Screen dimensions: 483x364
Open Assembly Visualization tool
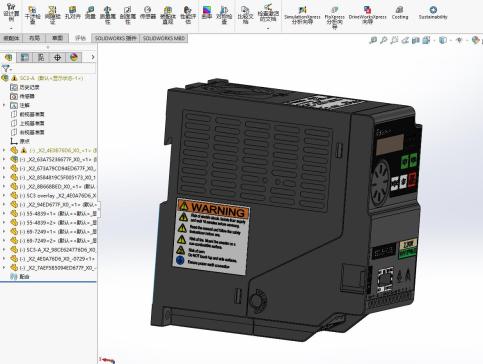168,15
